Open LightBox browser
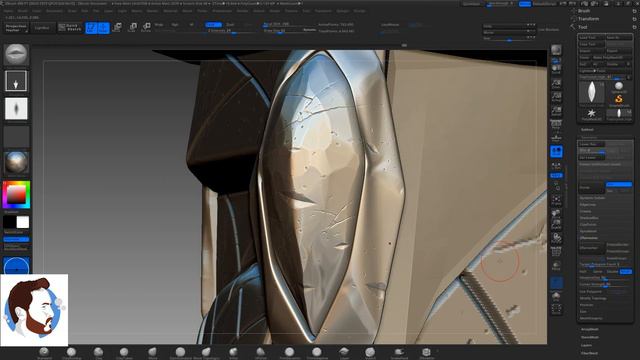The height and width of the screenshot is (360, 640). (x=42, y=28)
